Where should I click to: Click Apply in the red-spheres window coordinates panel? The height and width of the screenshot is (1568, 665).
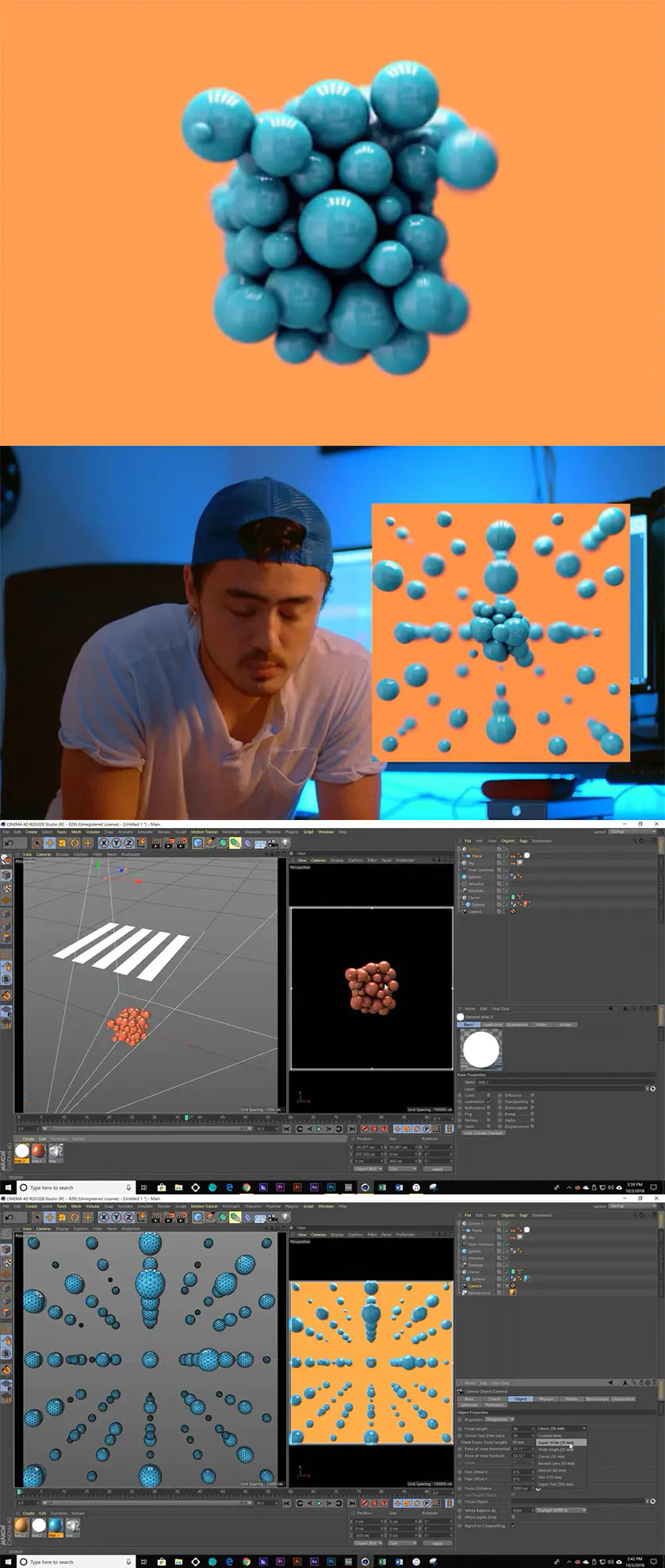[438, 1169]
